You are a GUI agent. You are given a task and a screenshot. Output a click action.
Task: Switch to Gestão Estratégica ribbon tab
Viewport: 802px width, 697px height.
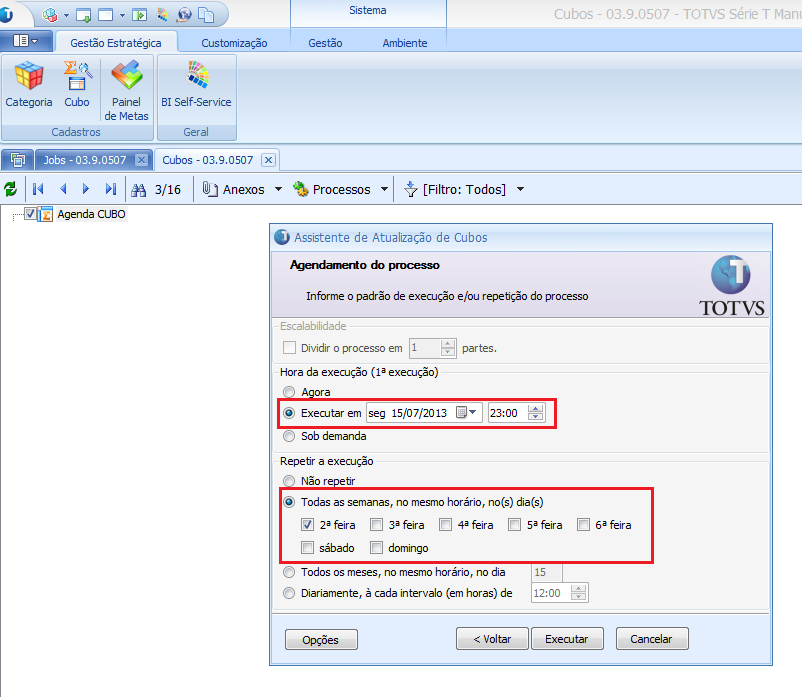coord(116,43)
